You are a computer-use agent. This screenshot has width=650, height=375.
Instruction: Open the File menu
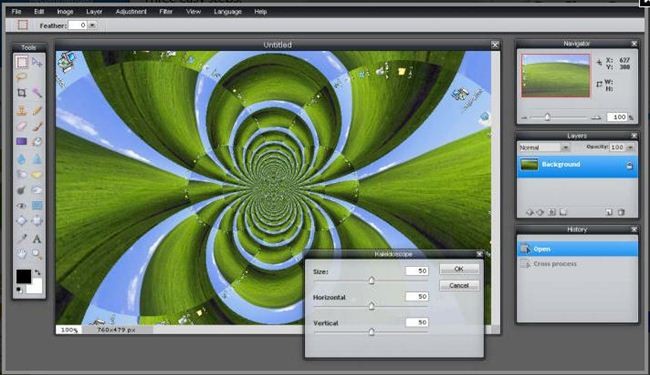(x=16, y=12)
